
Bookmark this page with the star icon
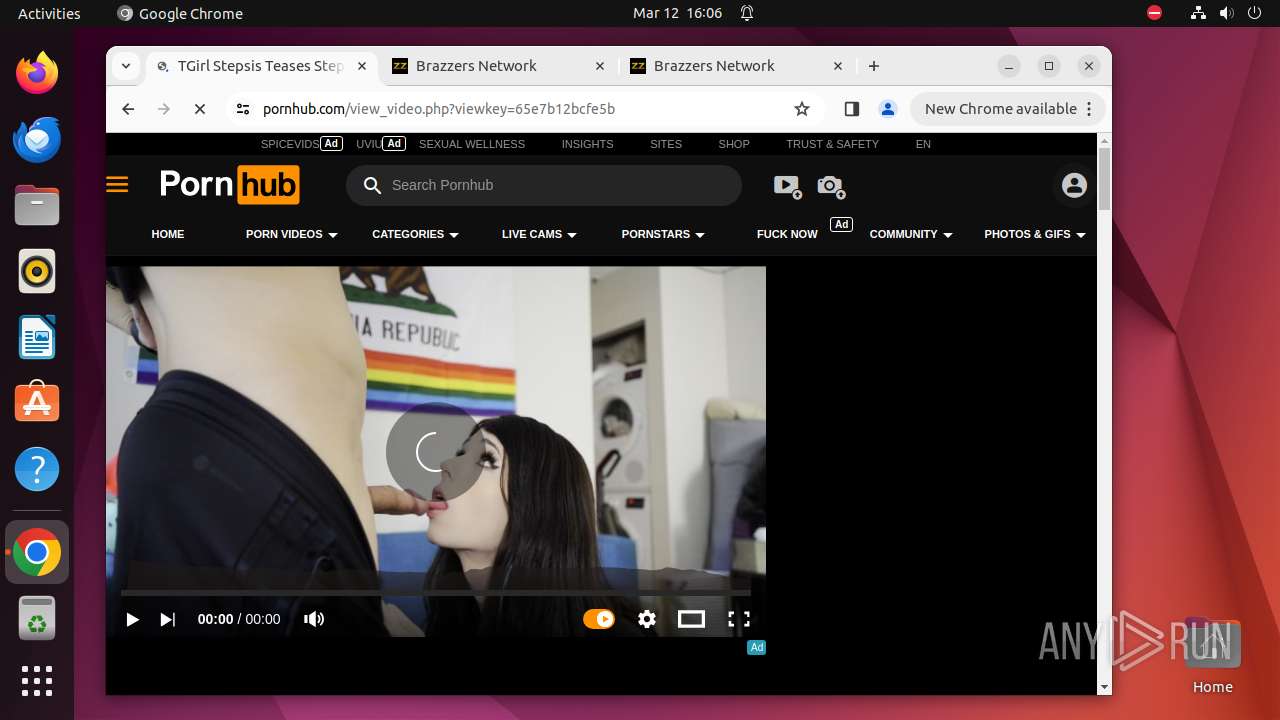801,109
